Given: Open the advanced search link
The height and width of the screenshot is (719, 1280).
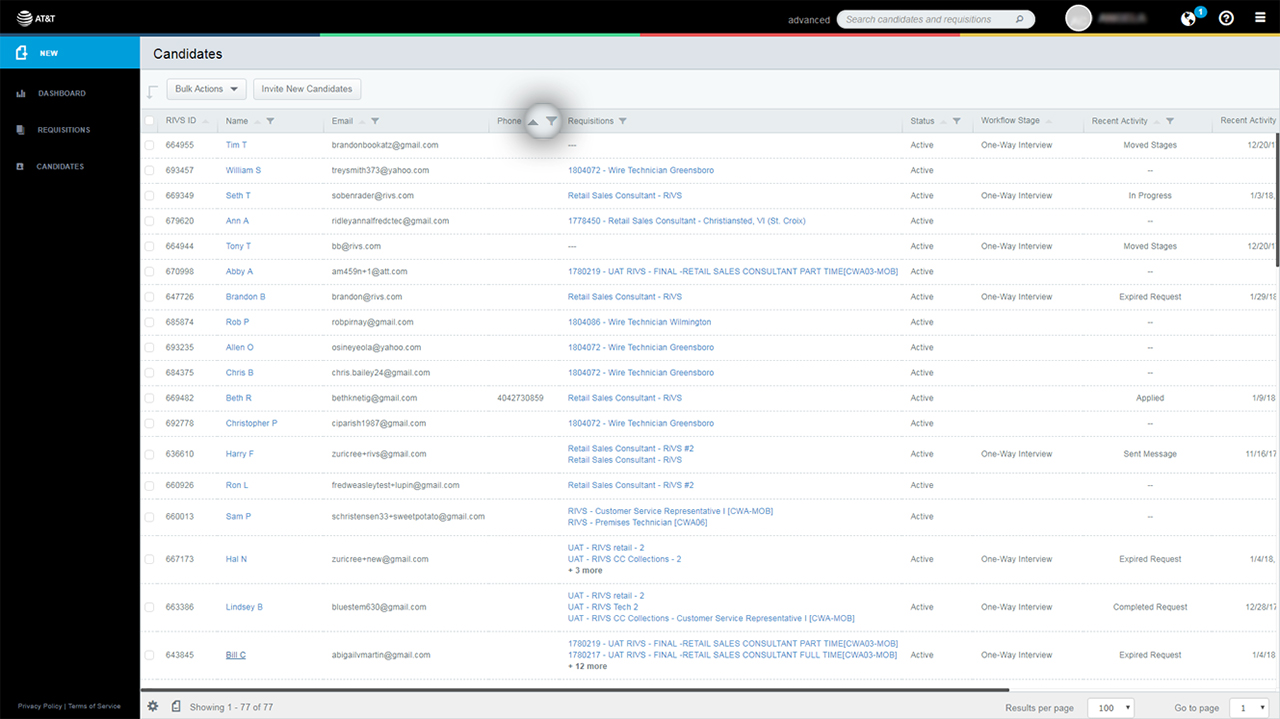Looking at the screenshot, I should [x=809, y=20].
